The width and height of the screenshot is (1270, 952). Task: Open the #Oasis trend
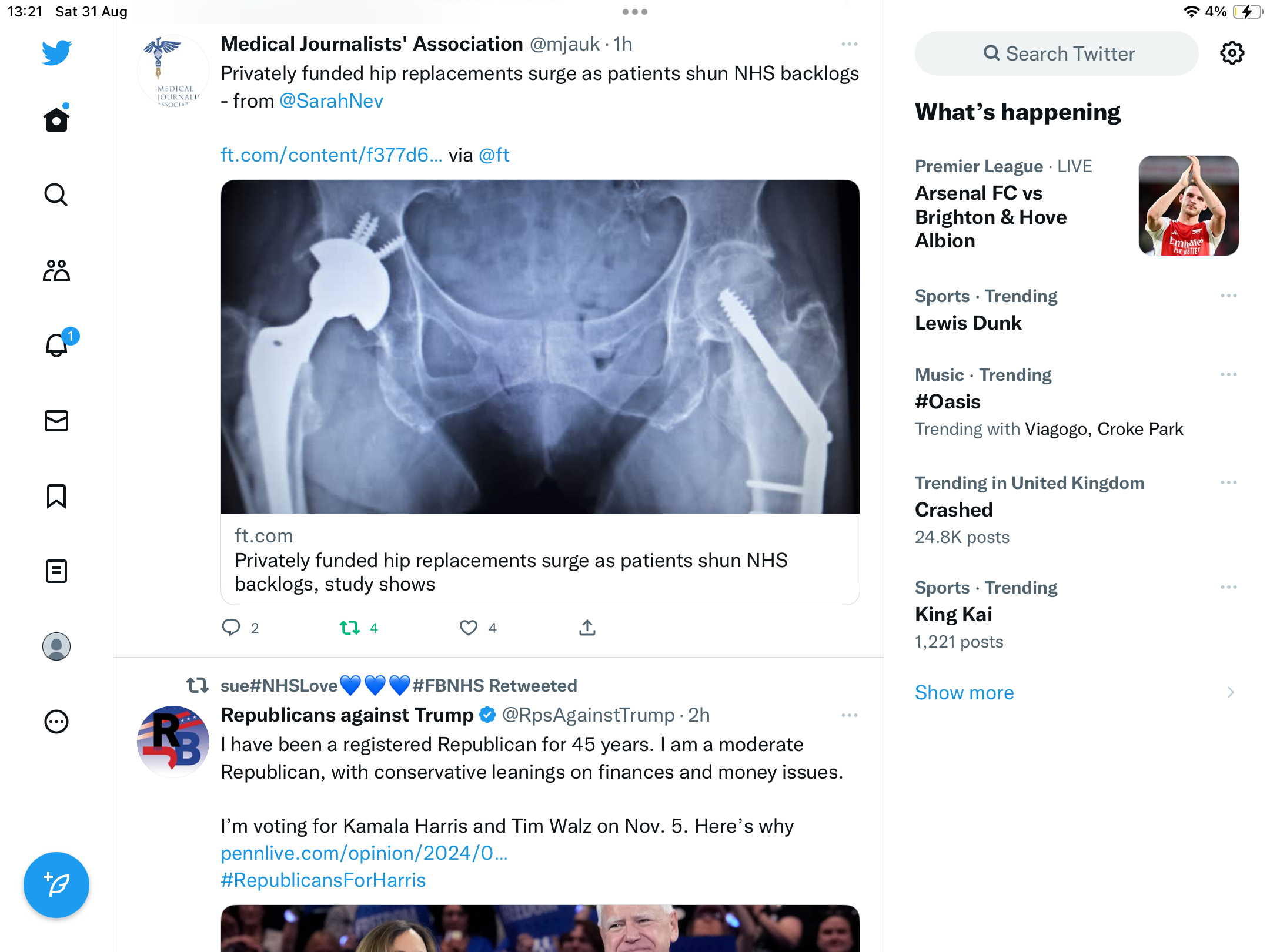pos(948,402)
